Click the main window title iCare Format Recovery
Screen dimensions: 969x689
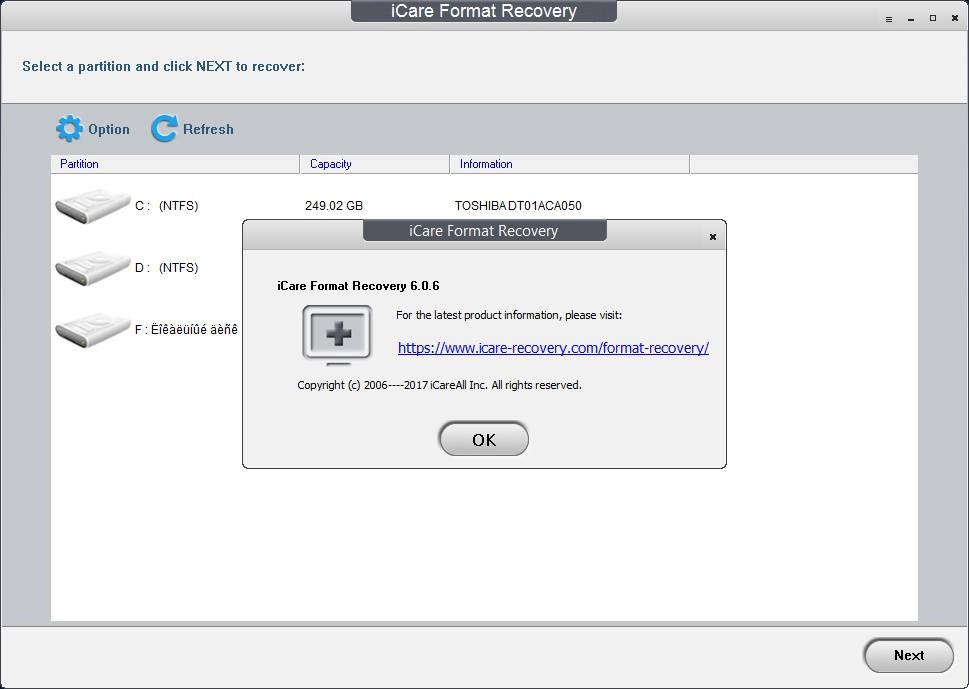click(484, 11)
